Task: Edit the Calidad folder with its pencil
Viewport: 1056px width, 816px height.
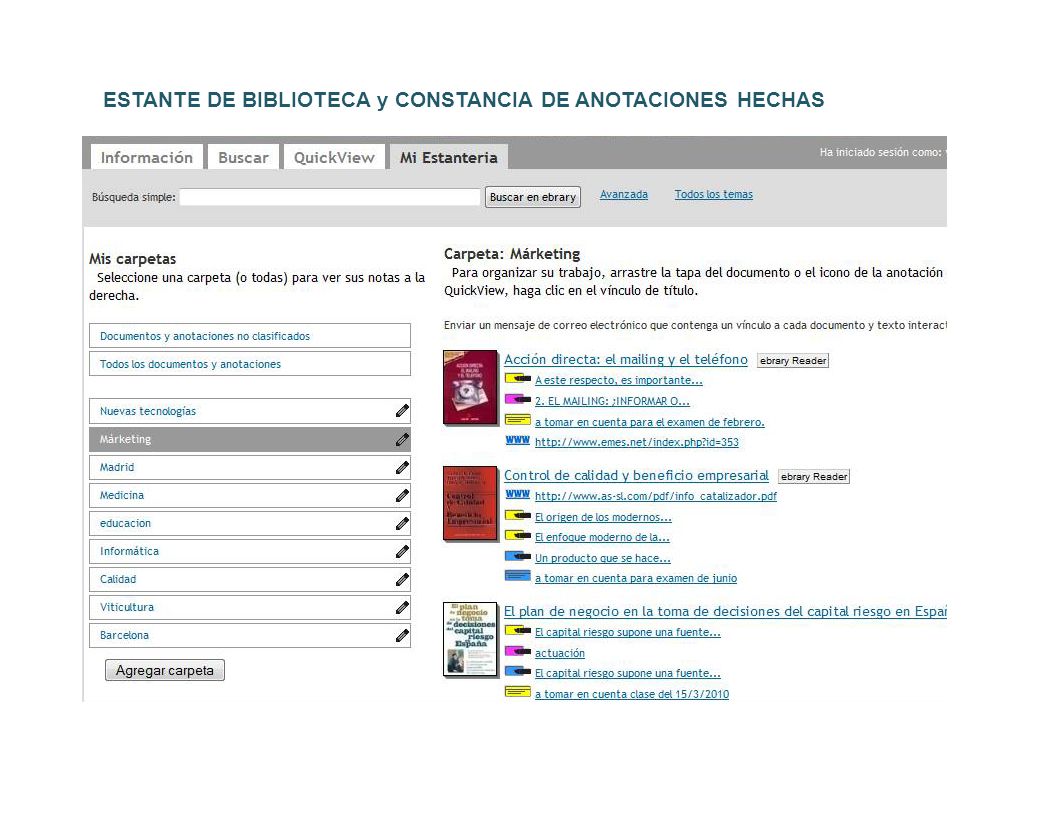Action: coord(402,579)
